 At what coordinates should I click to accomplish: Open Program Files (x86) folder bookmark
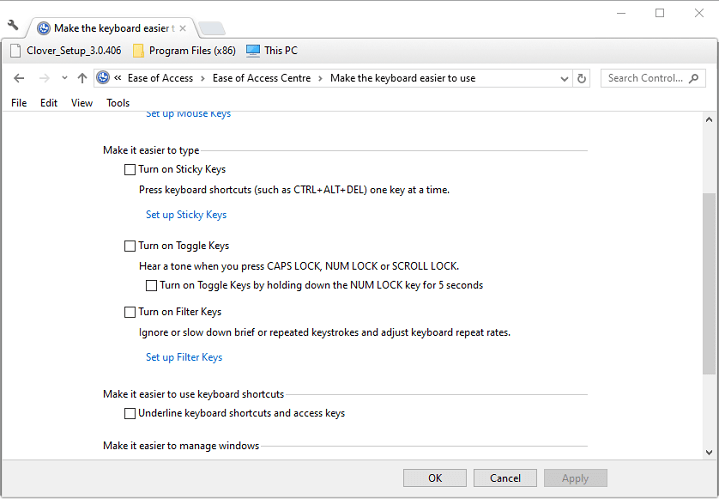185,51
